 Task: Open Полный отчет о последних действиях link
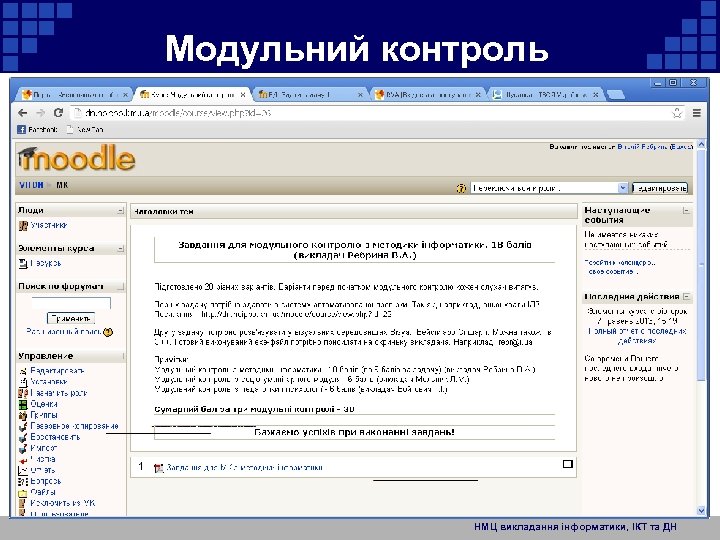click(637, 336)
